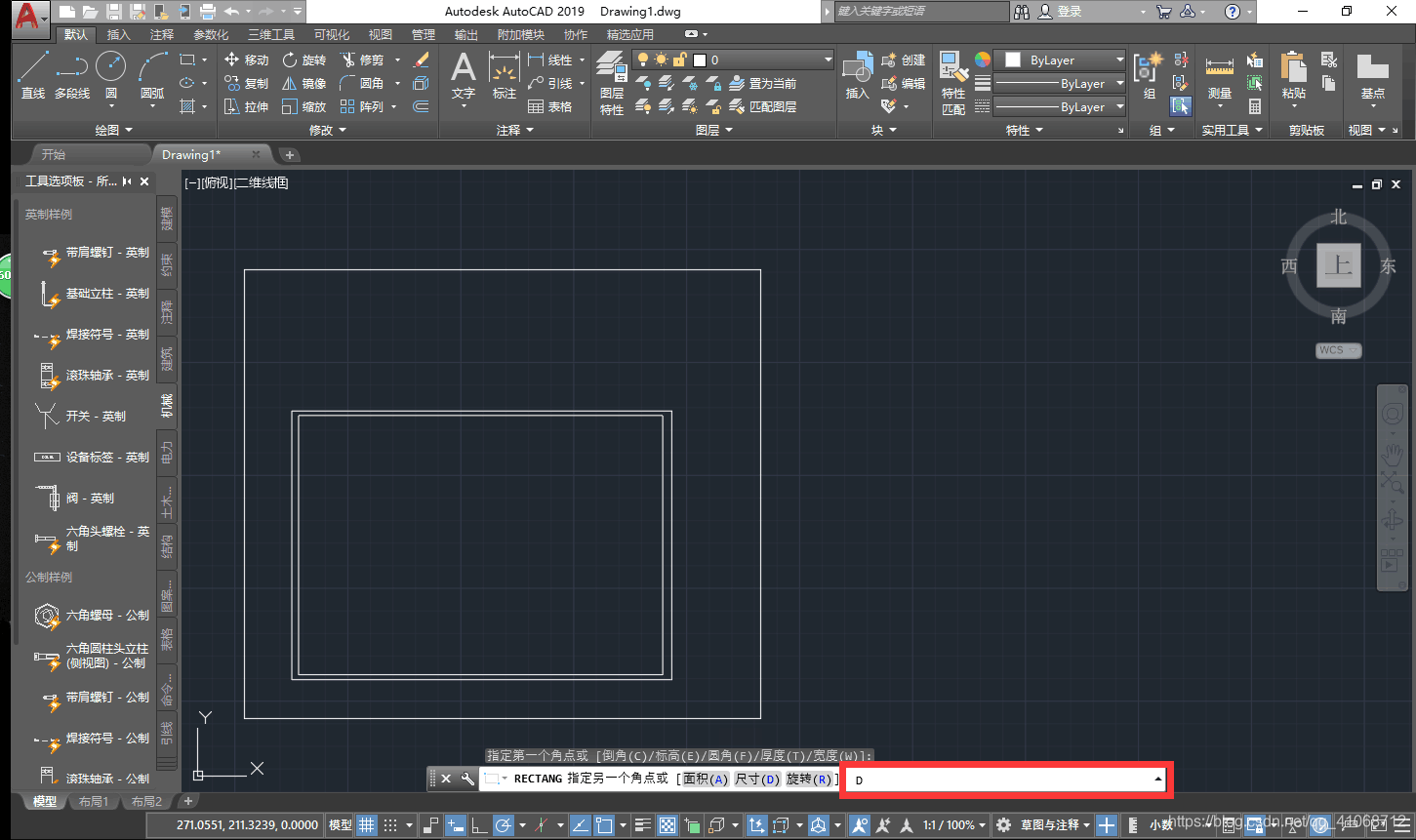Click the 特性匹配 (Match Properties) icon

[x=953, y=84]
